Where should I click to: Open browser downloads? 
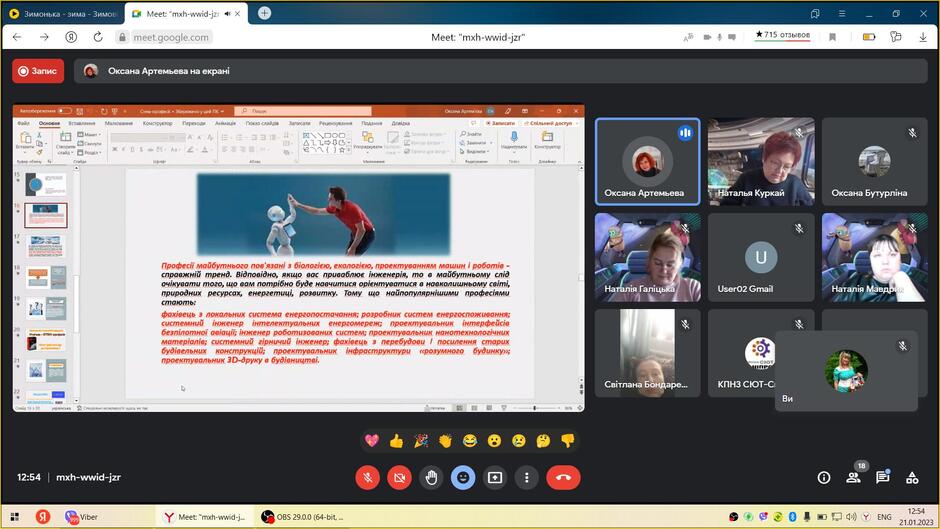pyautogui.click(x=923, y=37)
